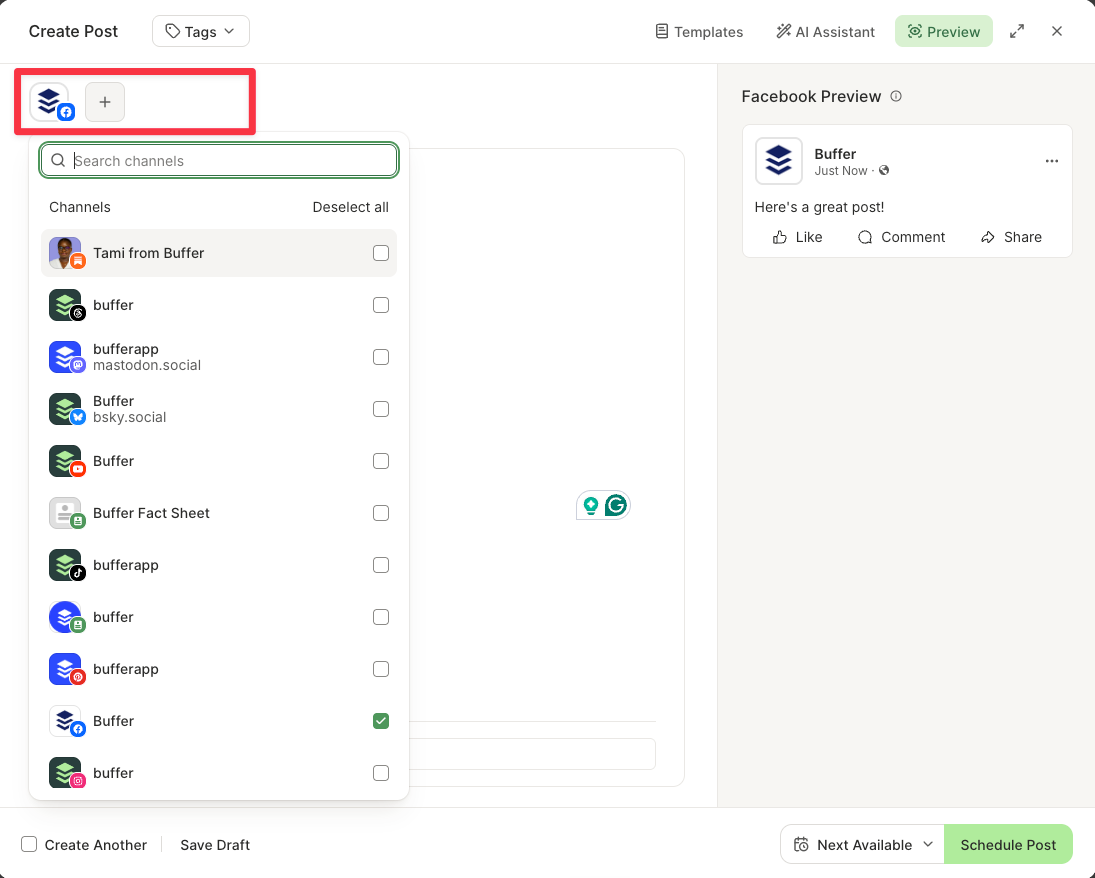Click the bufferapp Mastodon channel icon
This screenshot has width=1095, height=878.
(x=66, y=357)
